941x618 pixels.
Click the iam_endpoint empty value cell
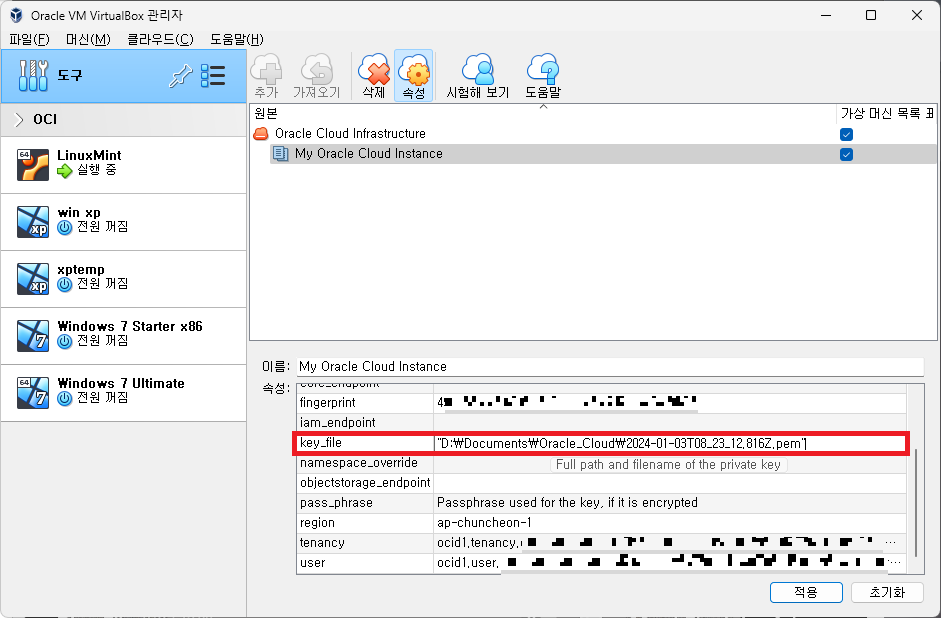[670, 422]
